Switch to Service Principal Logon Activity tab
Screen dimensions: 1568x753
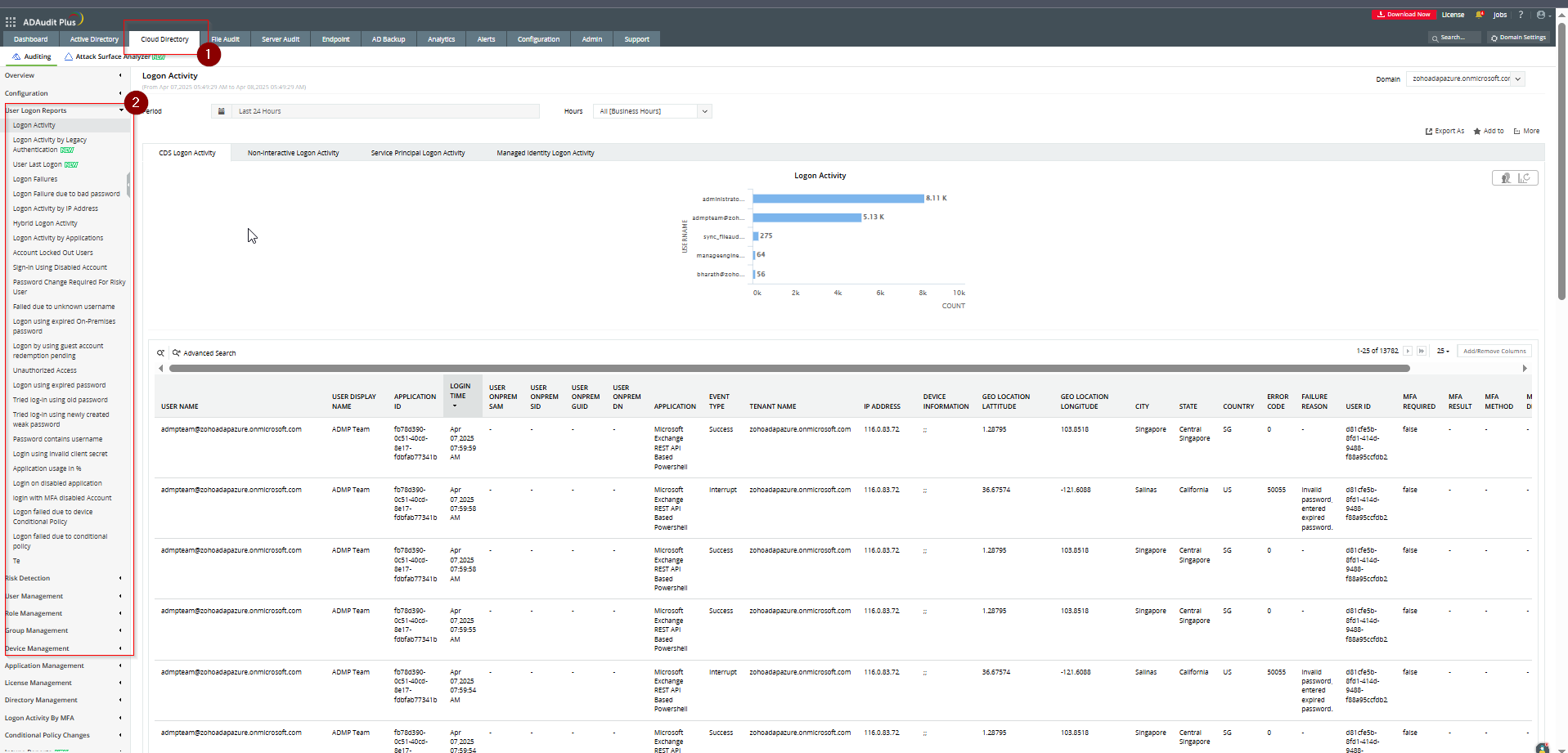pyautogui.click(x=417, y=153)
